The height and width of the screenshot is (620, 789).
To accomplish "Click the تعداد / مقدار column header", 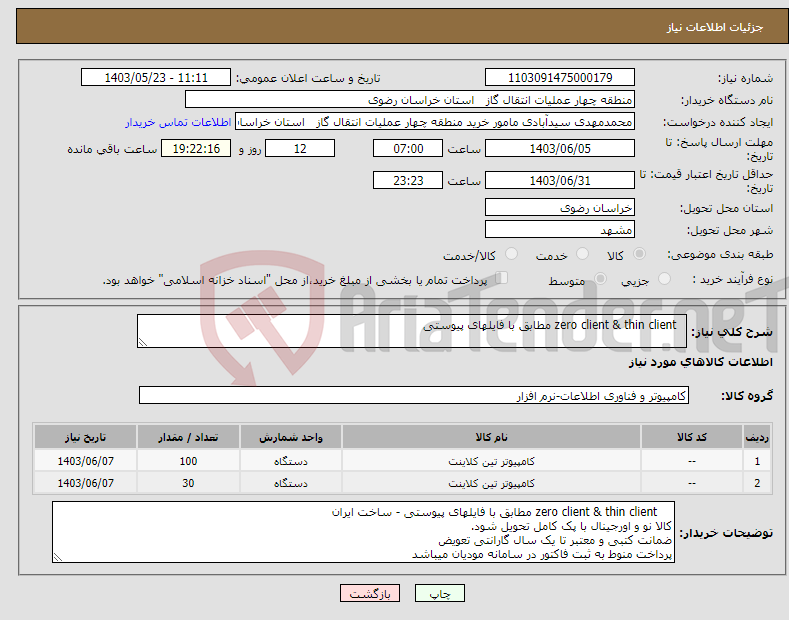I will click(188, 437).
